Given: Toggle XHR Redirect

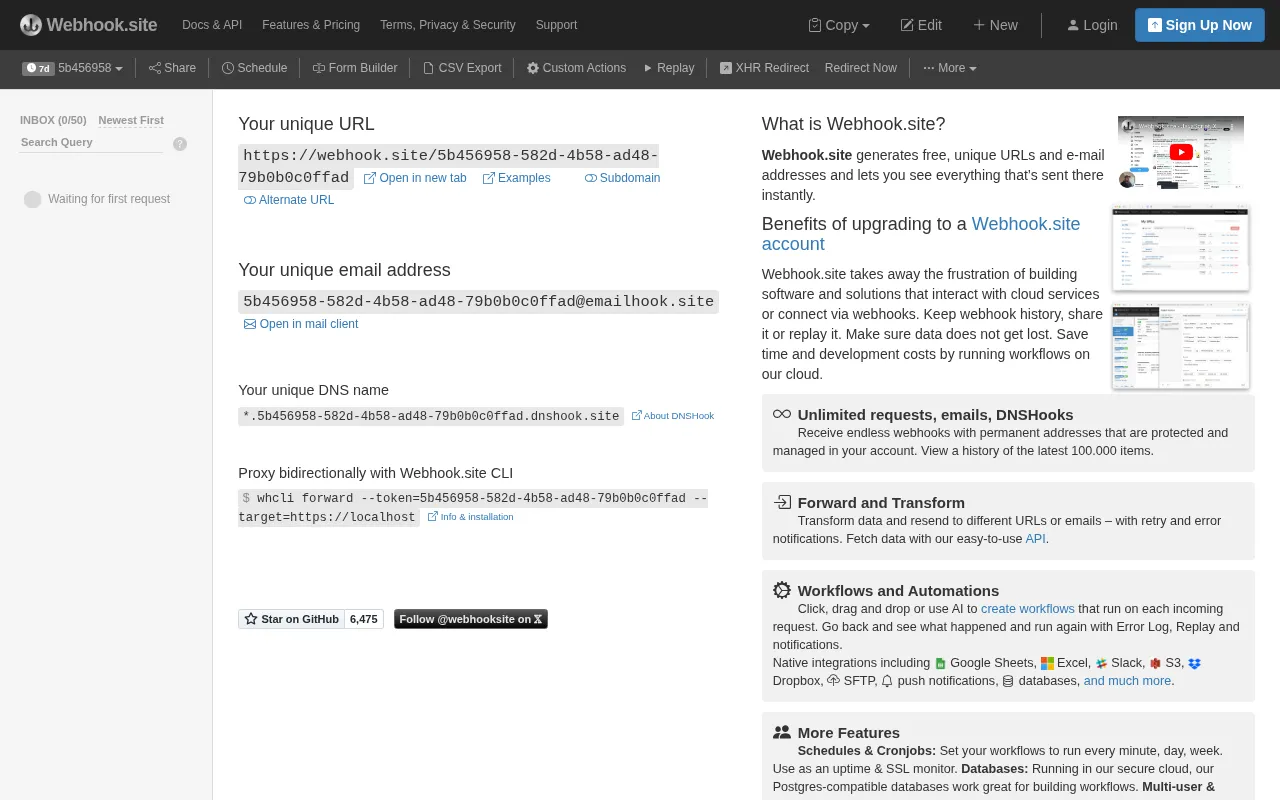Looking at the screenshot, I should (764, 68).
